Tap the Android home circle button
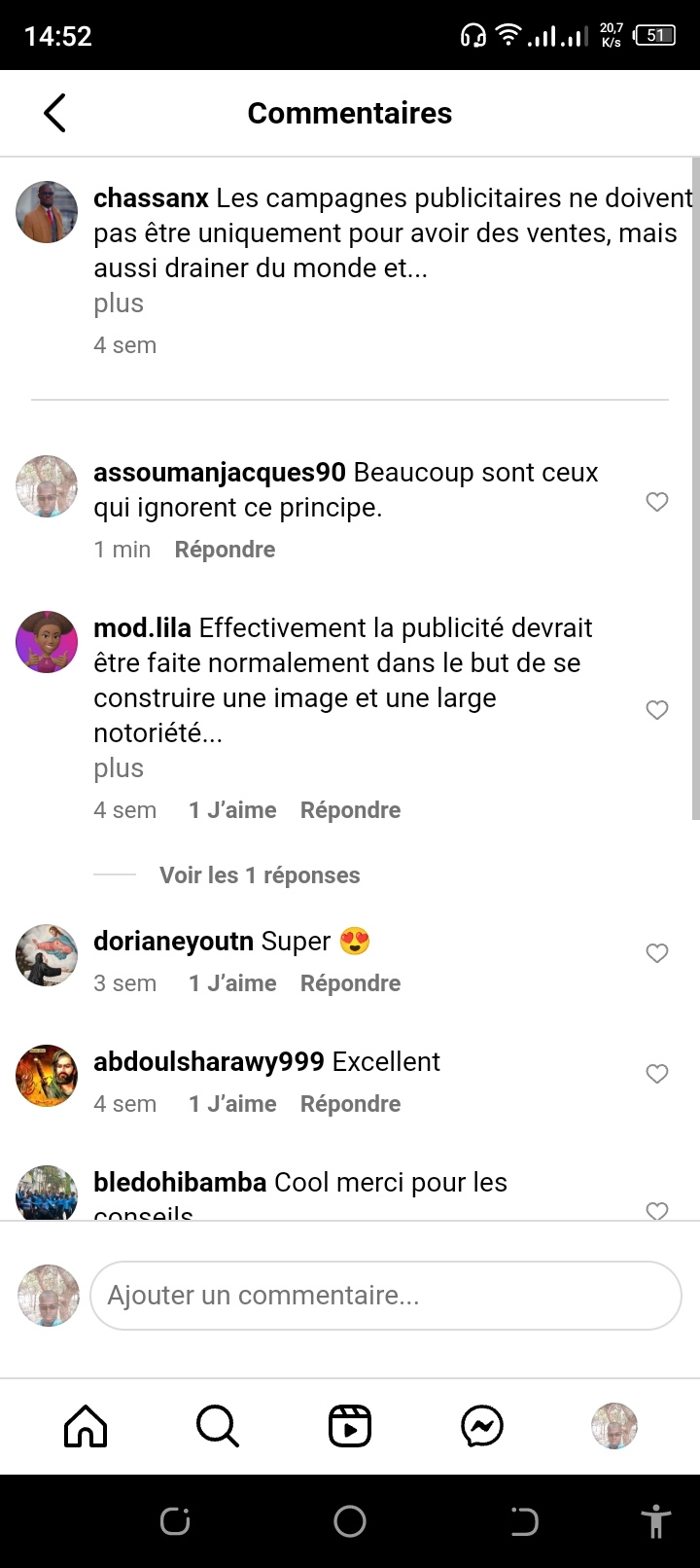Image resolution: width=700 pixels, height=1568 pixels. [x=350, y=1521]
